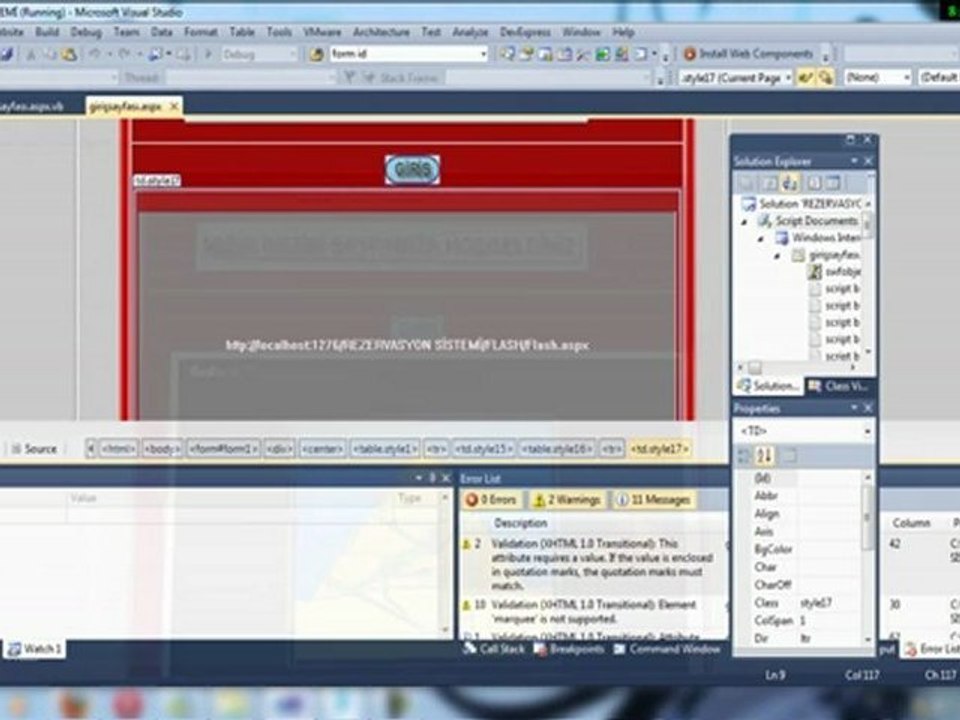Click the warning icon on the marquee row
The height and width of the screenshot is (720, 960).
(x=466, y=605)
